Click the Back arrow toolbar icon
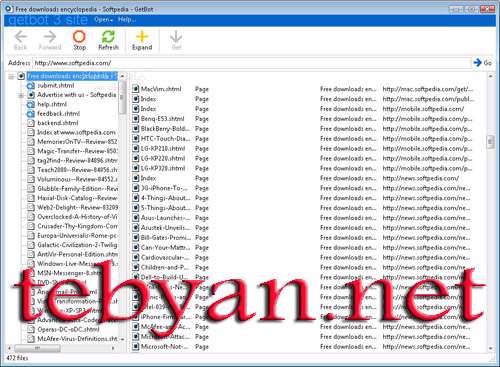Screen dimensions: 500x367 tap(21, 37)
